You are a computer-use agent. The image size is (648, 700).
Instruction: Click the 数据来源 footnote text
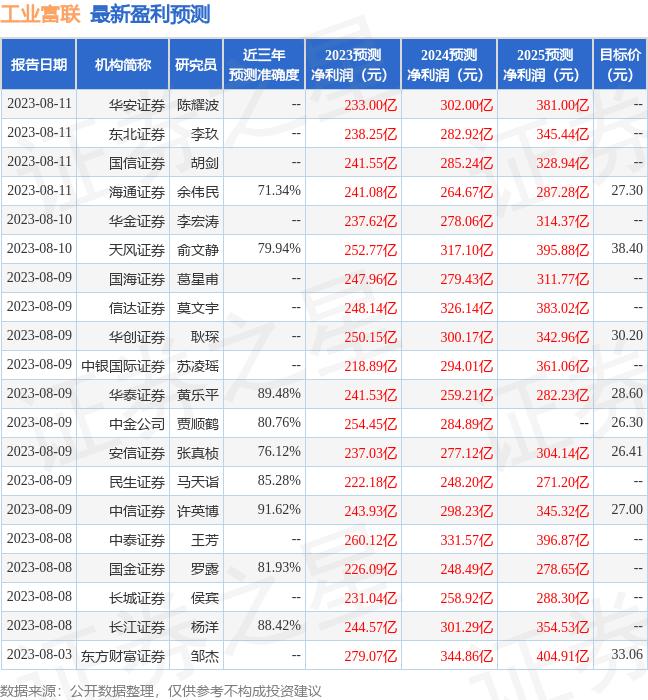(161, 691)
